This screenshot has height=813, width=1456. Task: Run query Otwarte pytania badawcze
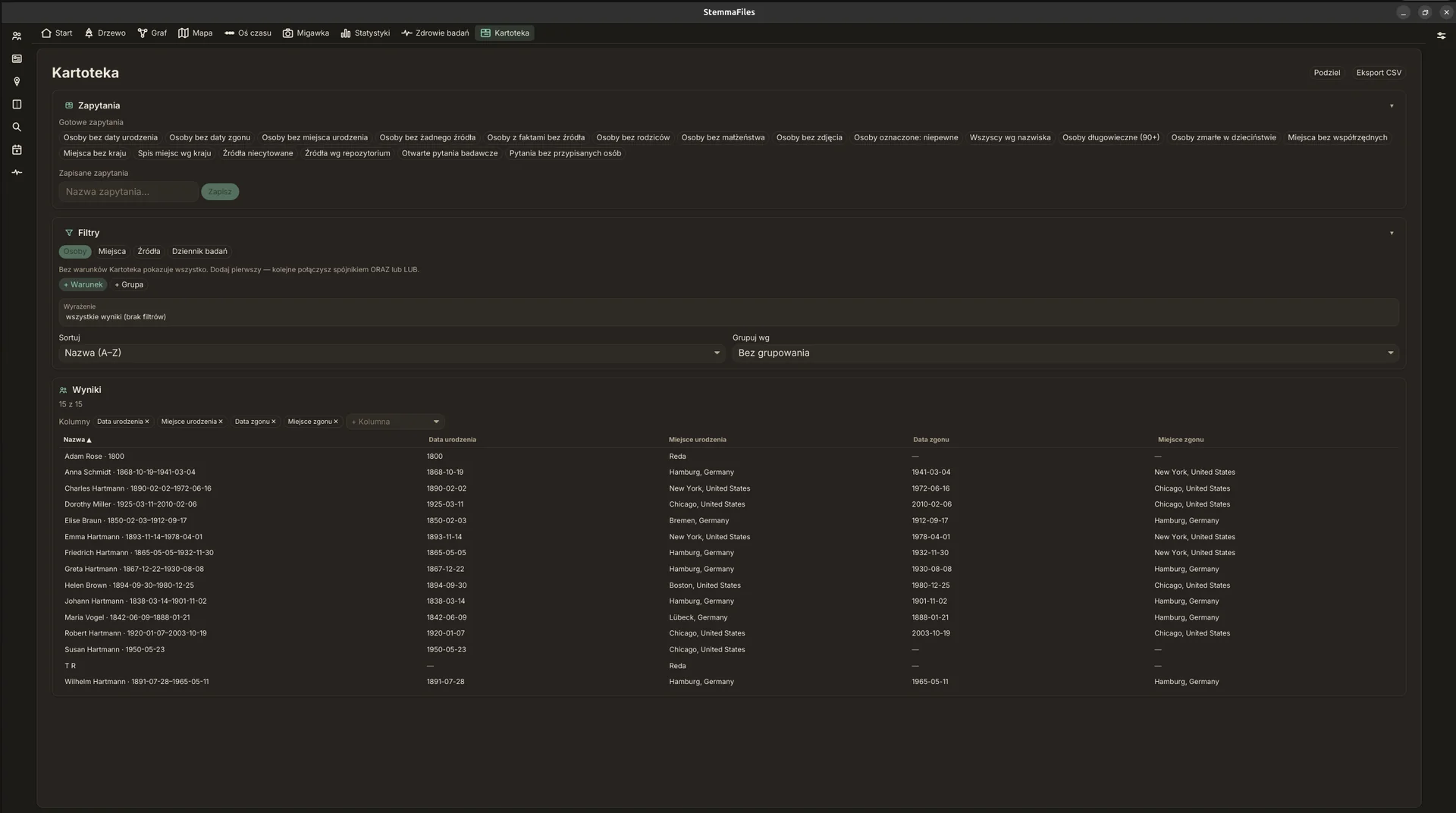450,153
